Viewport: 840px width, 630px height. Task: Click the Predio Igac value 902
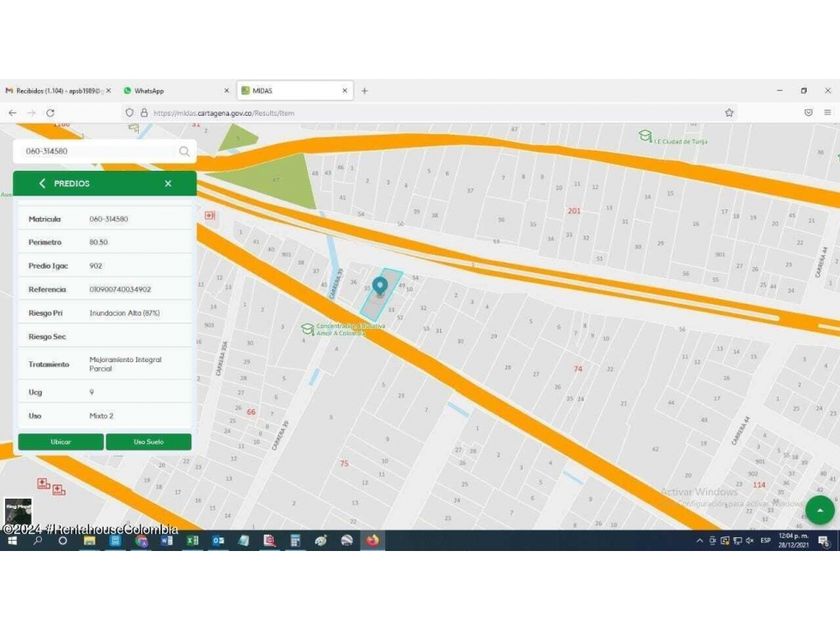pos(96,266)
